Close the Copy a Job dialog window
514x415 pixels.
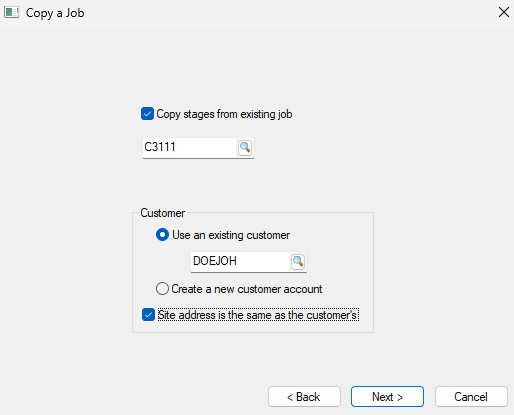coord(504,12)
